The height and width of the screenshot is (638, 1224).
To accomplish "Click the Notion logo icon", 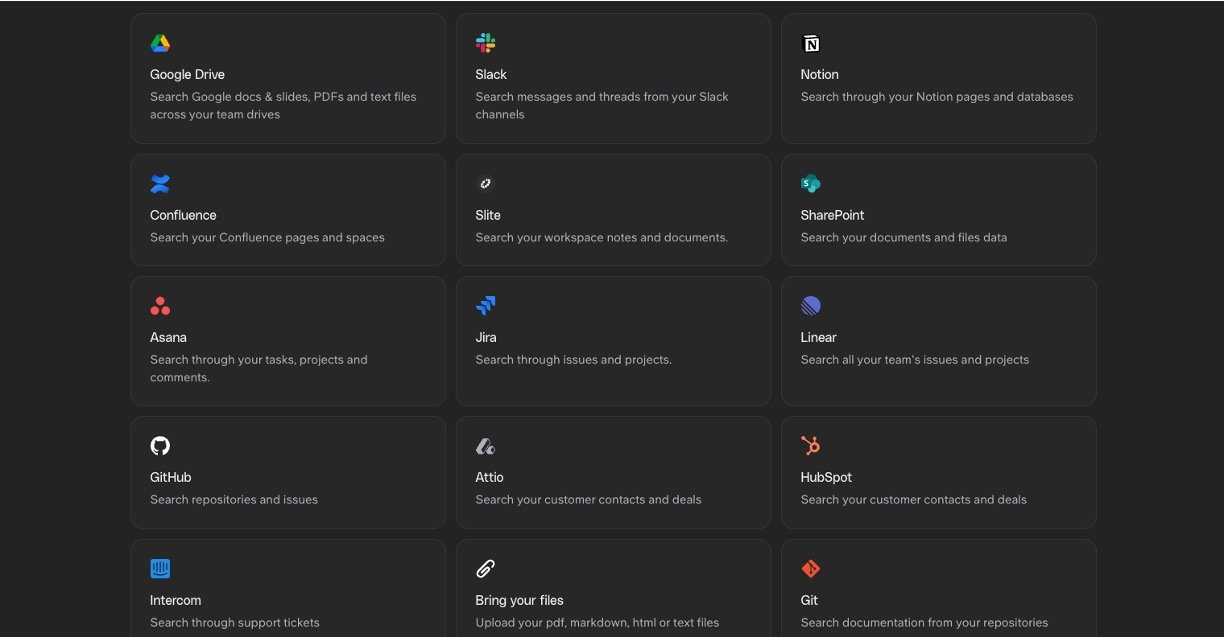I will point(810,43).
